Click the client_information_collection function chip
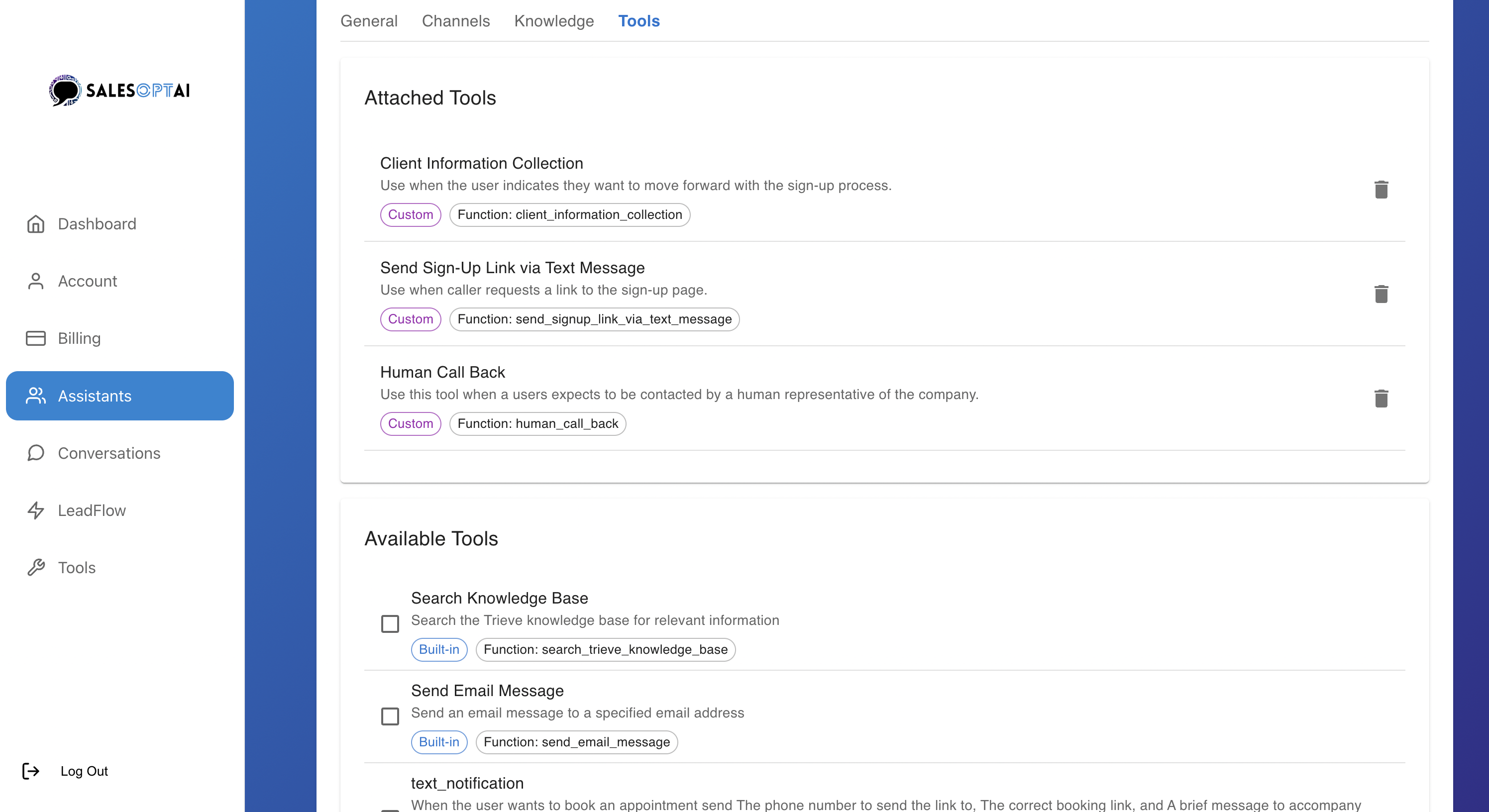Viewport: 1489px width, 812px height. click(569, 214)
